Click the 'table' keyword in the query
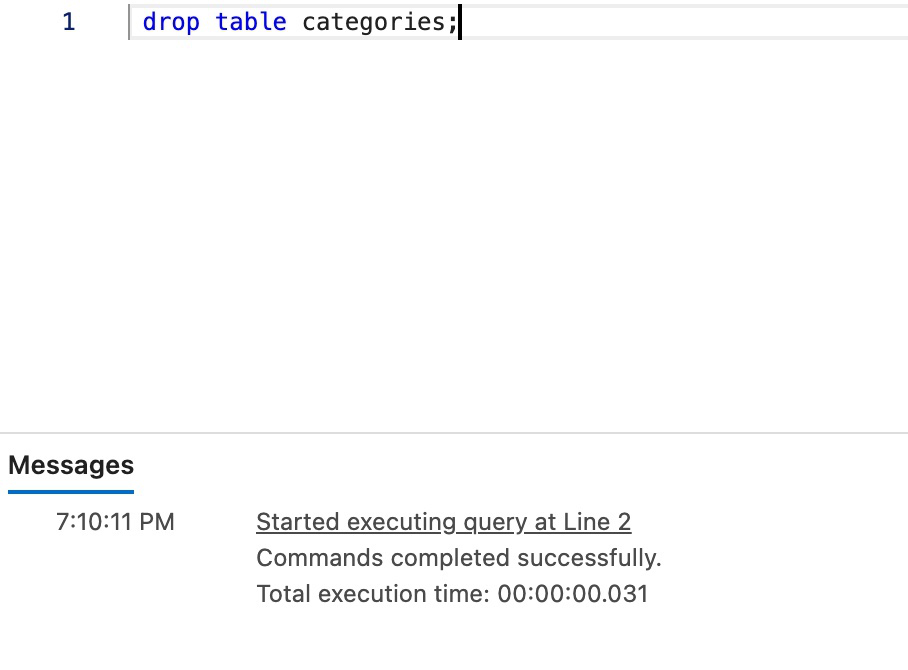Screen dimensions: 908x670 point(251,22)
